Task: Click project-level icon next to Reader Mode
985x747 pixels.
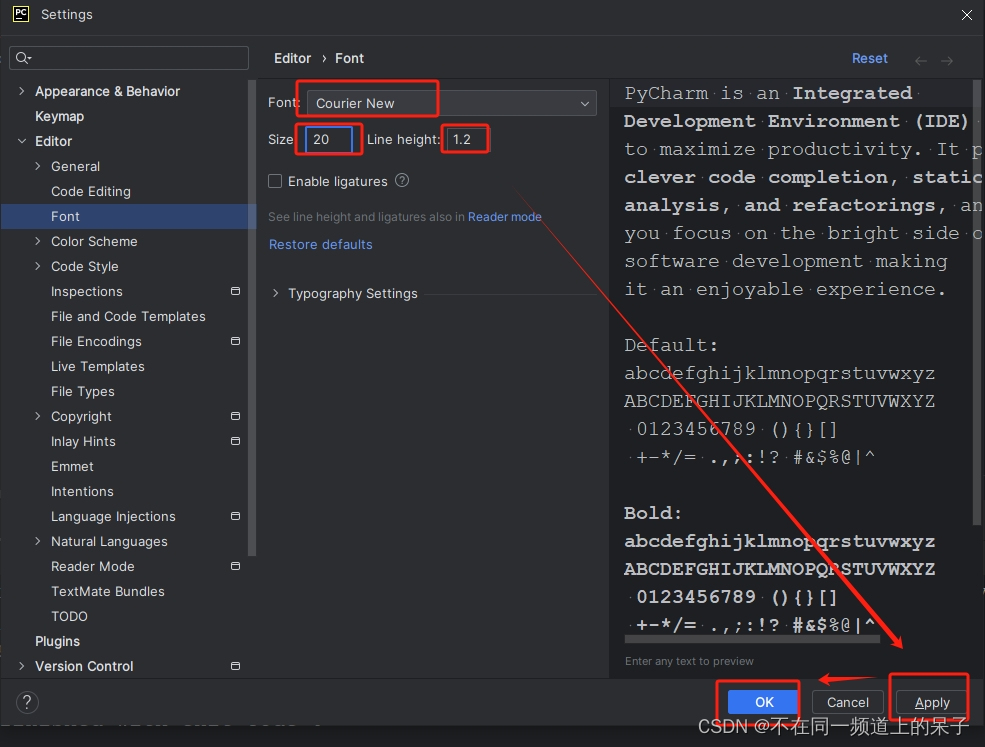Action: coord(236,566)
